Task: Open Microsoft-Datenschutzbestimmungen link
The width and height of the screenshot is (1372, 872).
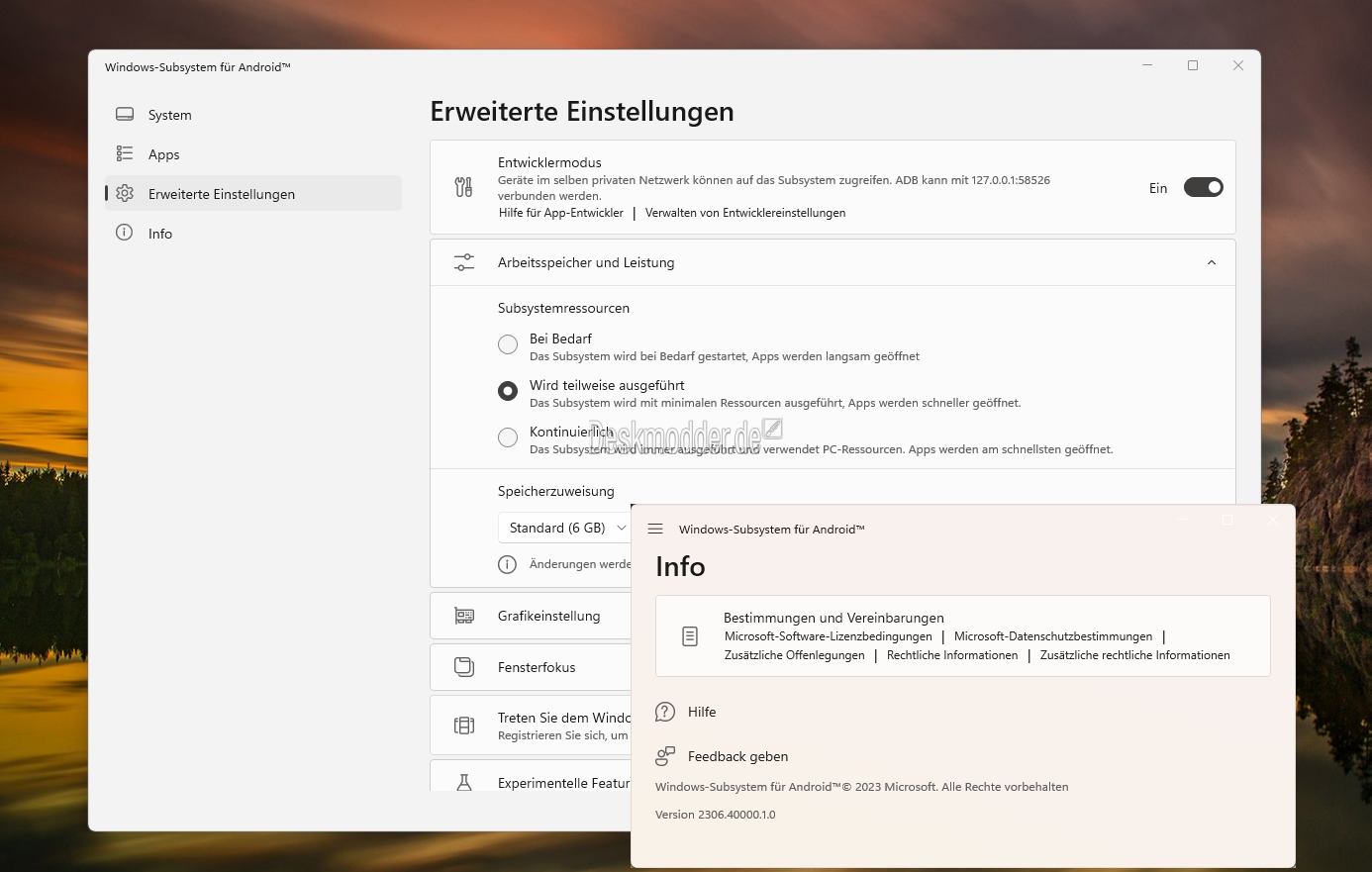Action: click(x=1053, y=636)
